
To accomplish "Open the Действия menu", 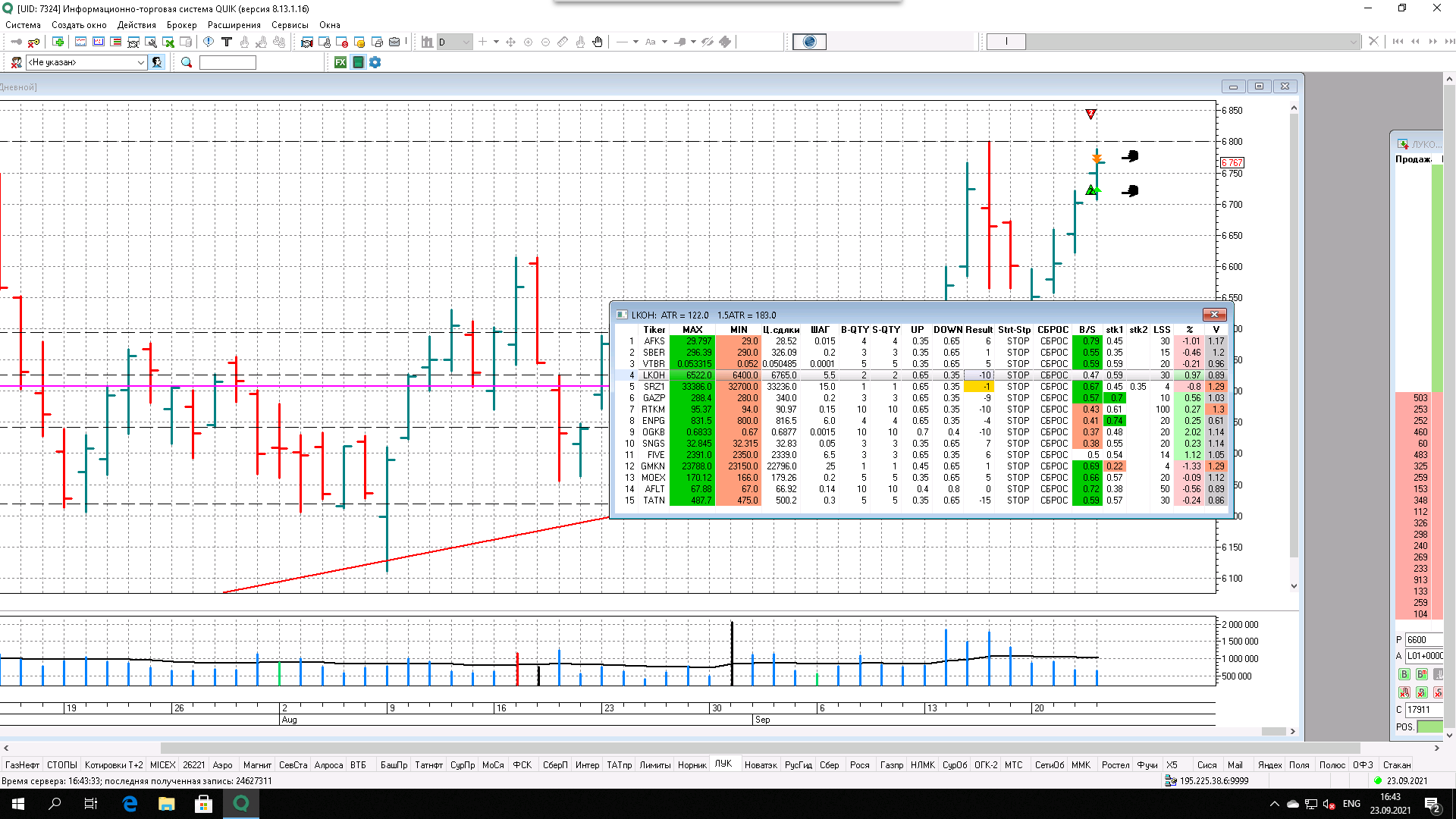I will click(136, 25).
